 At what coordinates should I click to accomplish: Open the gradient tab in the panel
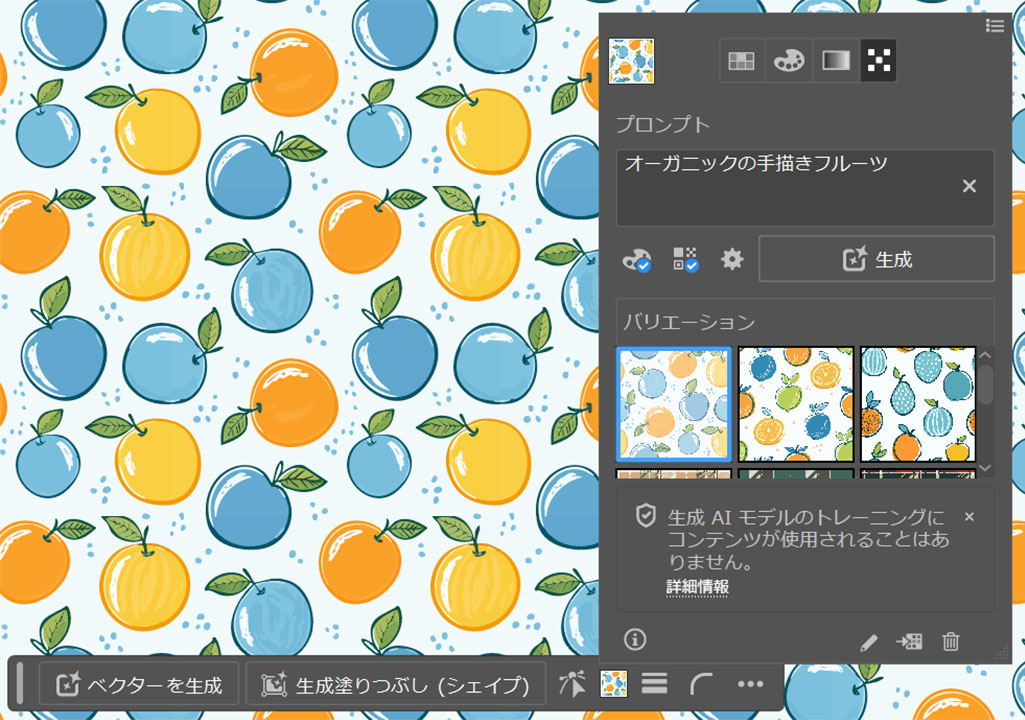point(834,61)
